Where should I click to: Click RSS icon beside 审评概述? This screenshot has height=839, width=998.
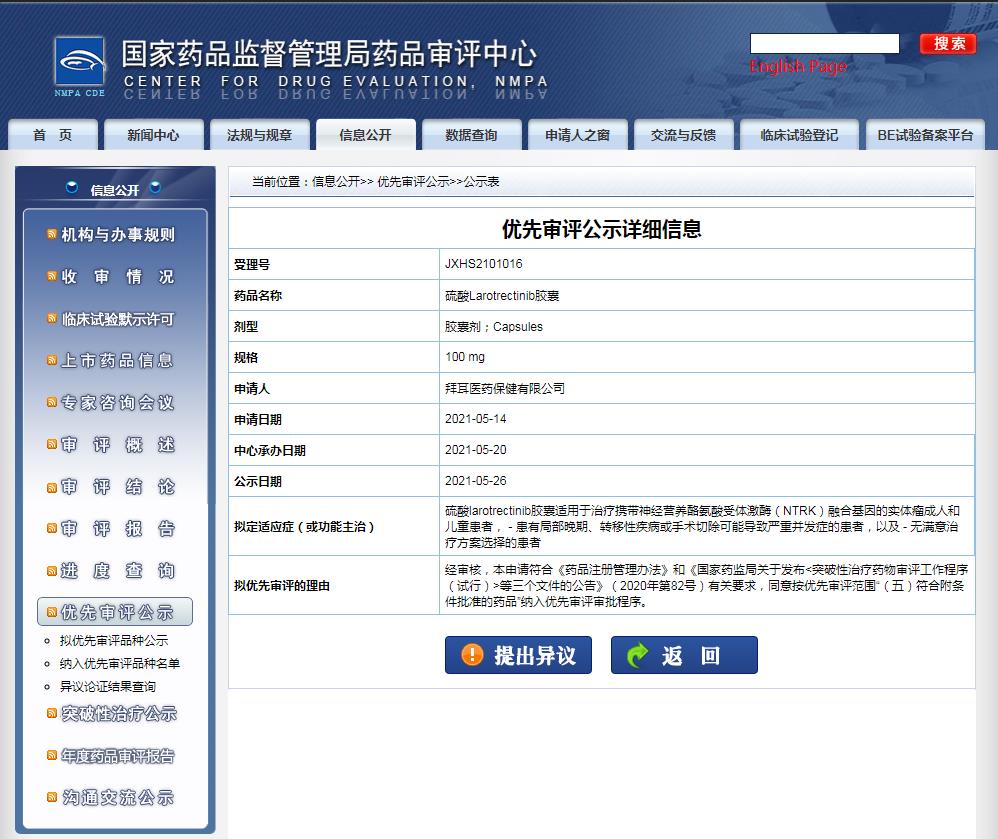coord(52,444)
